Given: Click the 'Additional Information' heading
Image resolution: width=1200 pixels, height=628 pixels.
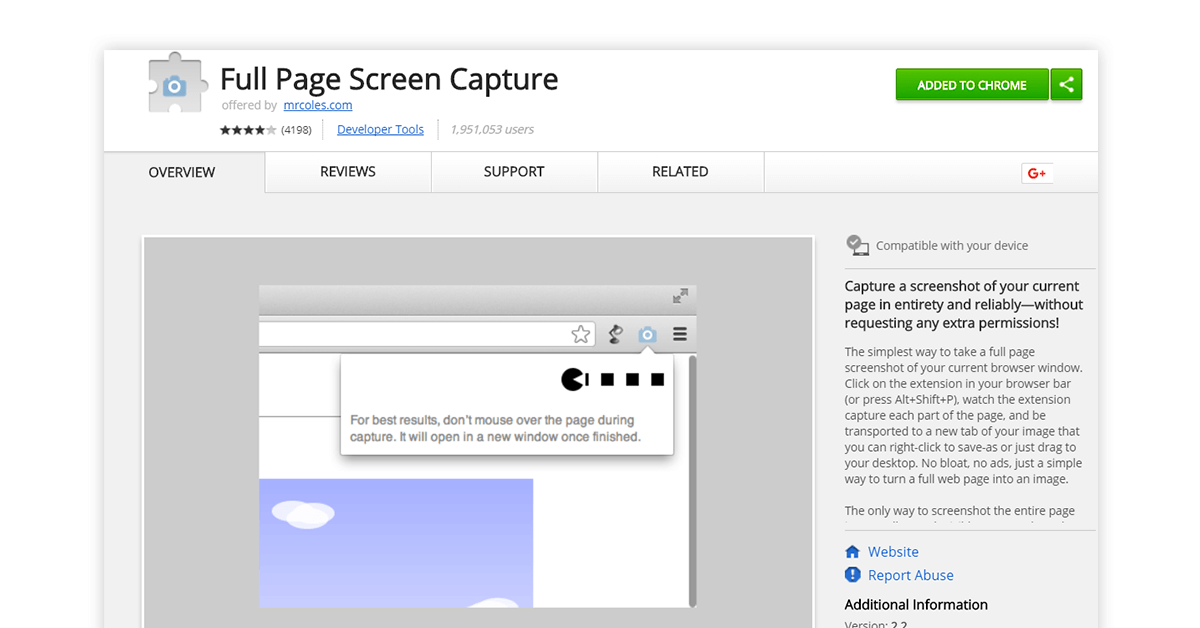Looking at the screenshot, I should [x=916, y=604].
